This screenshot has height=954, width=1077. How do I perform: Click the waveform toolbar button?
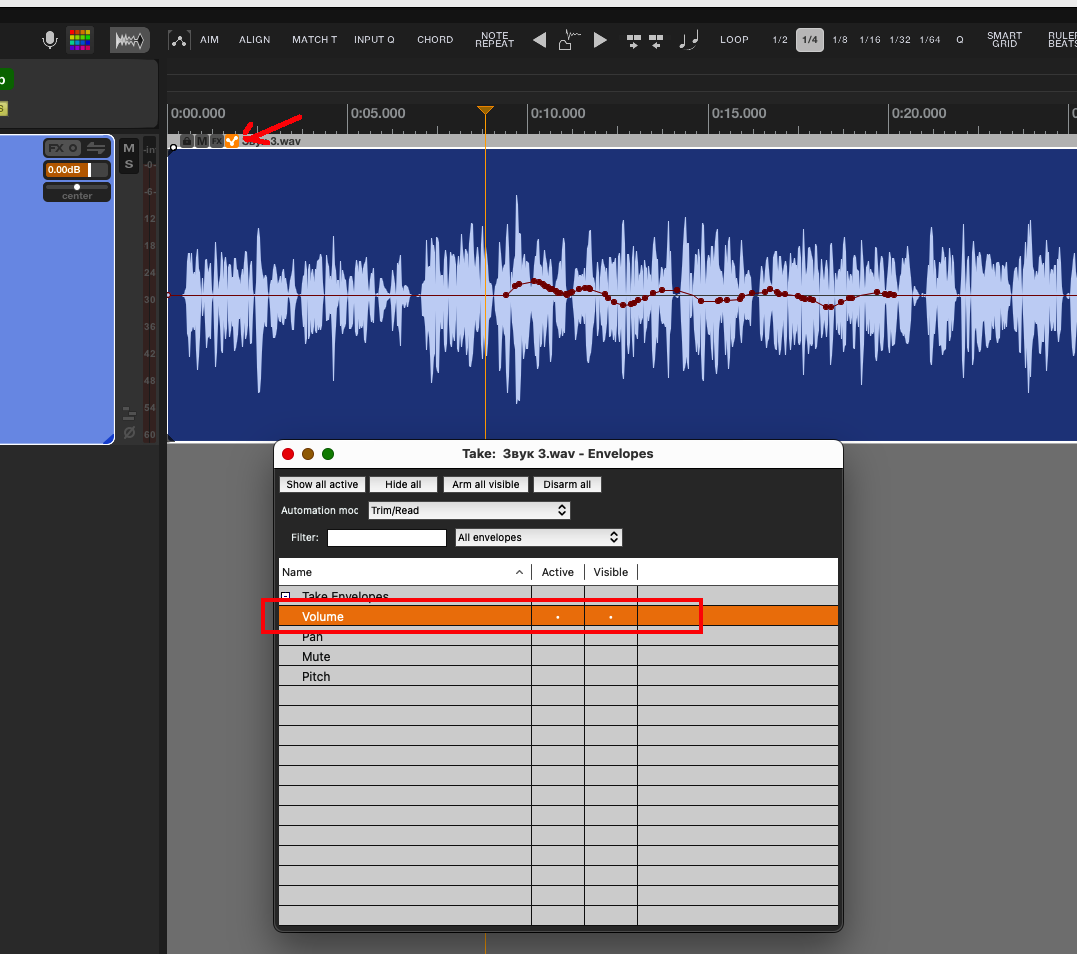129,40
